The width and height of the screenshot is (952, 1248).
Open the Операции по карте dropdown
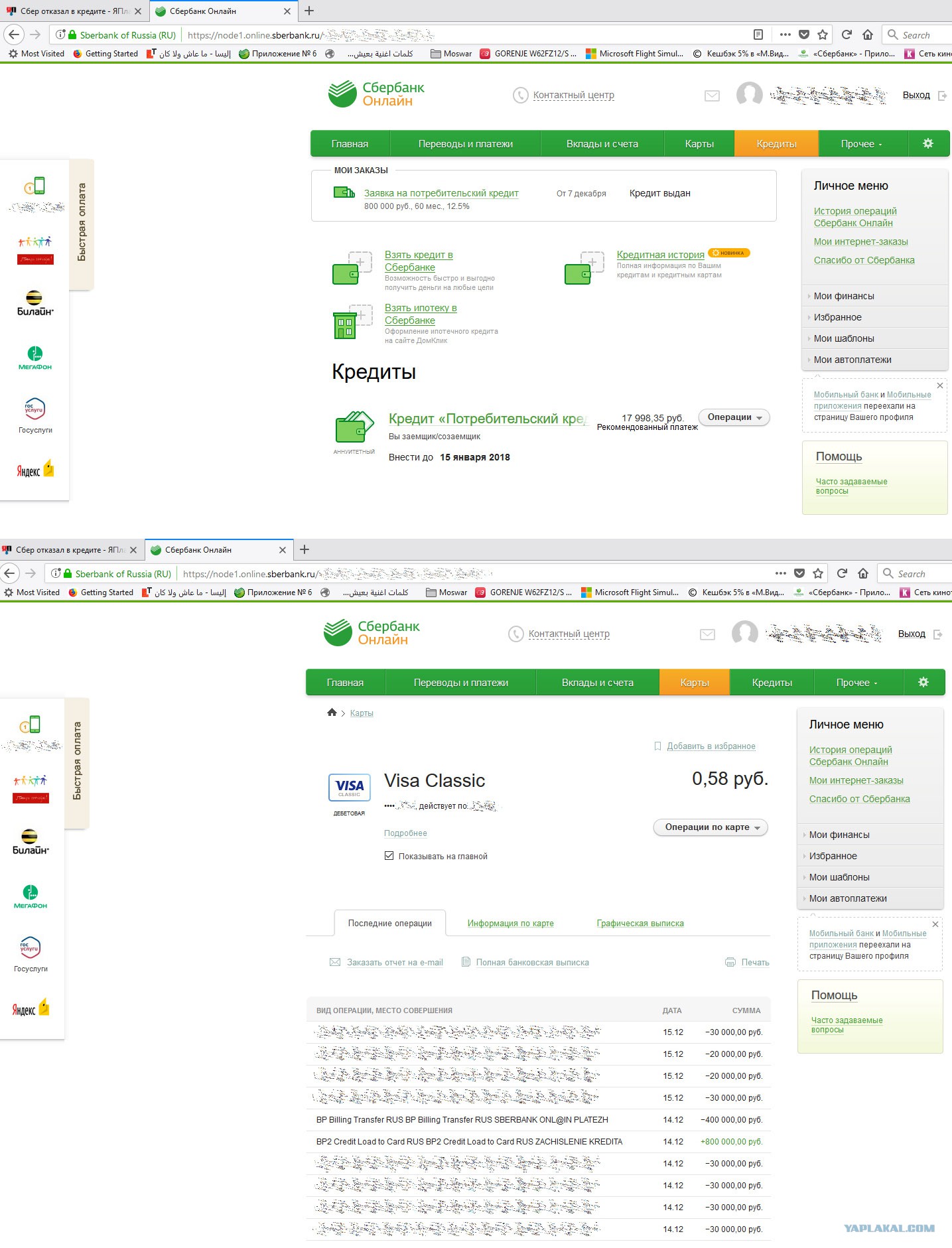[711, 827]
